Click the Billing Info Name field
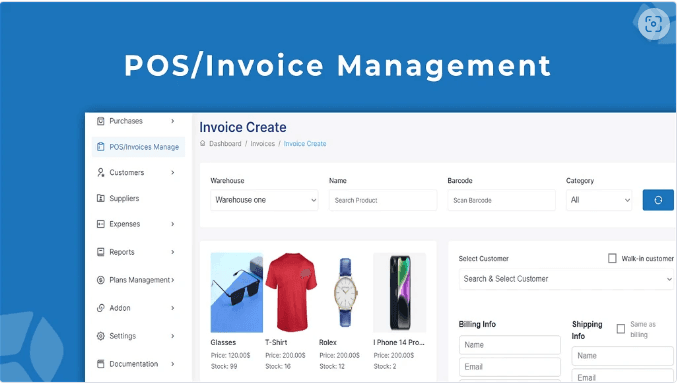The height and width of the screenshot is (390, 693). pos(510,345)
